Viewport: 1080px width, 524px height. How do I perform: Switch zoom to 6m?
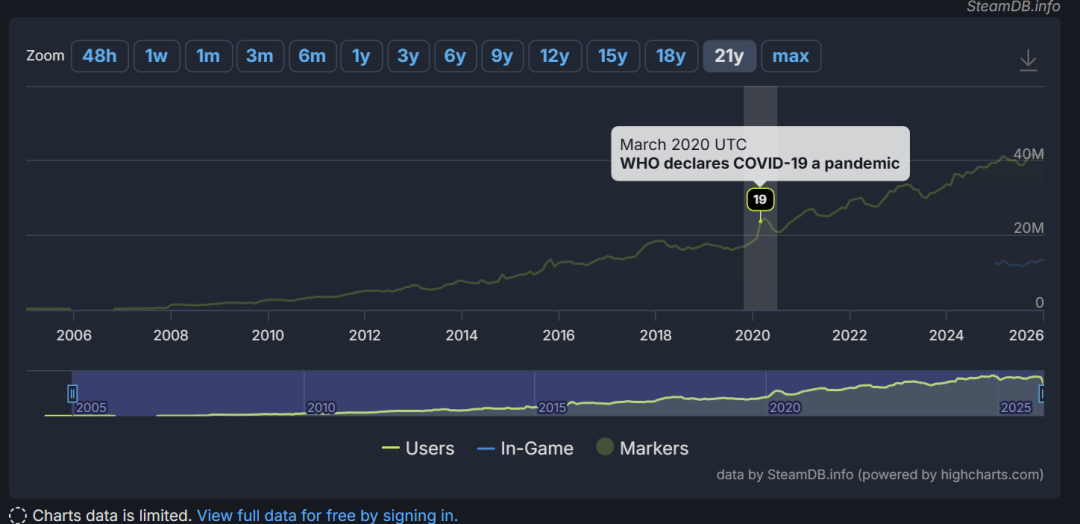pyautogui.click(x=313, y=56)
